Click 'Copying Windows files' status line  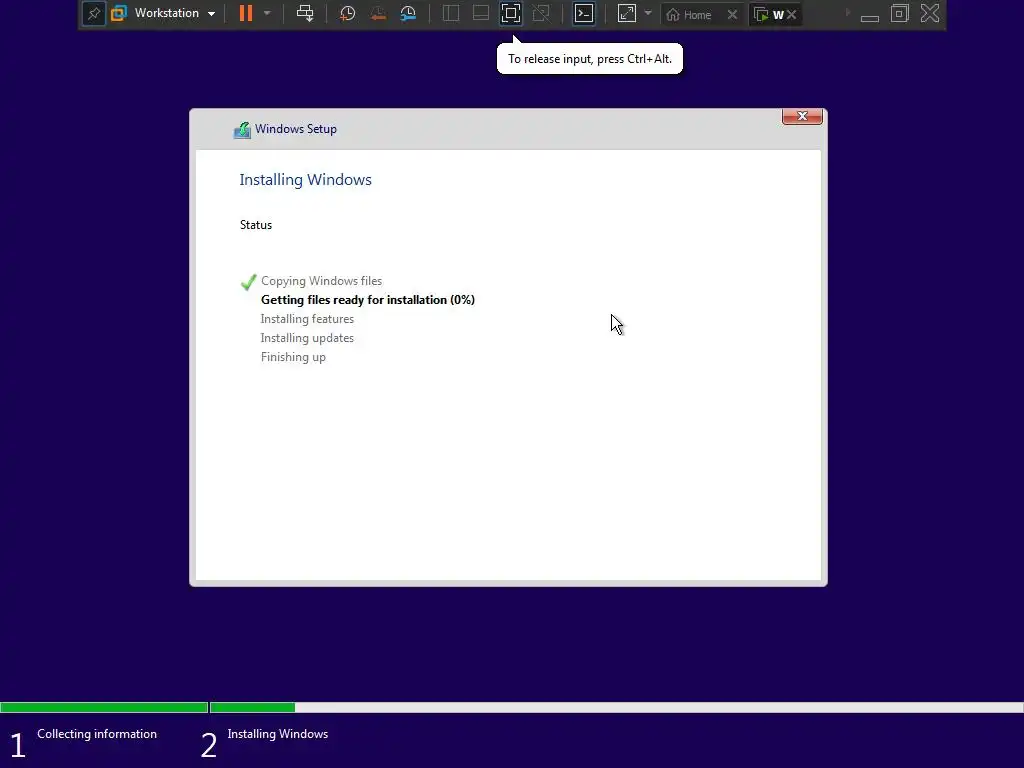tap(321, 281)
